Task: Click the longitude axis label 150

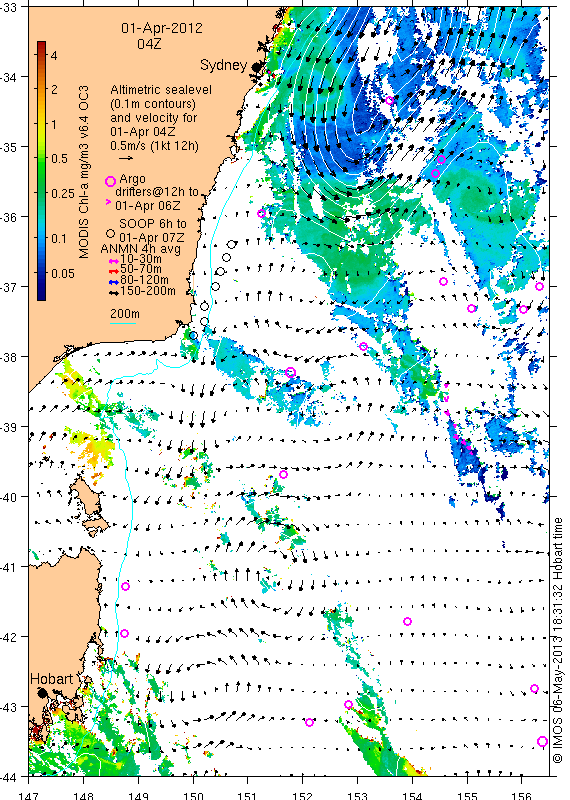Action: [x=193, y=795]
